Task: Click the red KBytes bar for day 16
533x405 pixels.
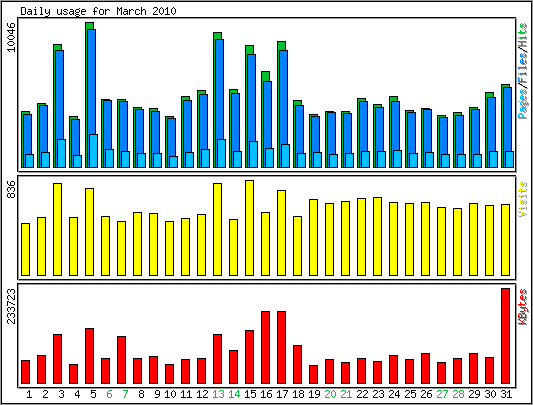Action: tap(265, 348)
